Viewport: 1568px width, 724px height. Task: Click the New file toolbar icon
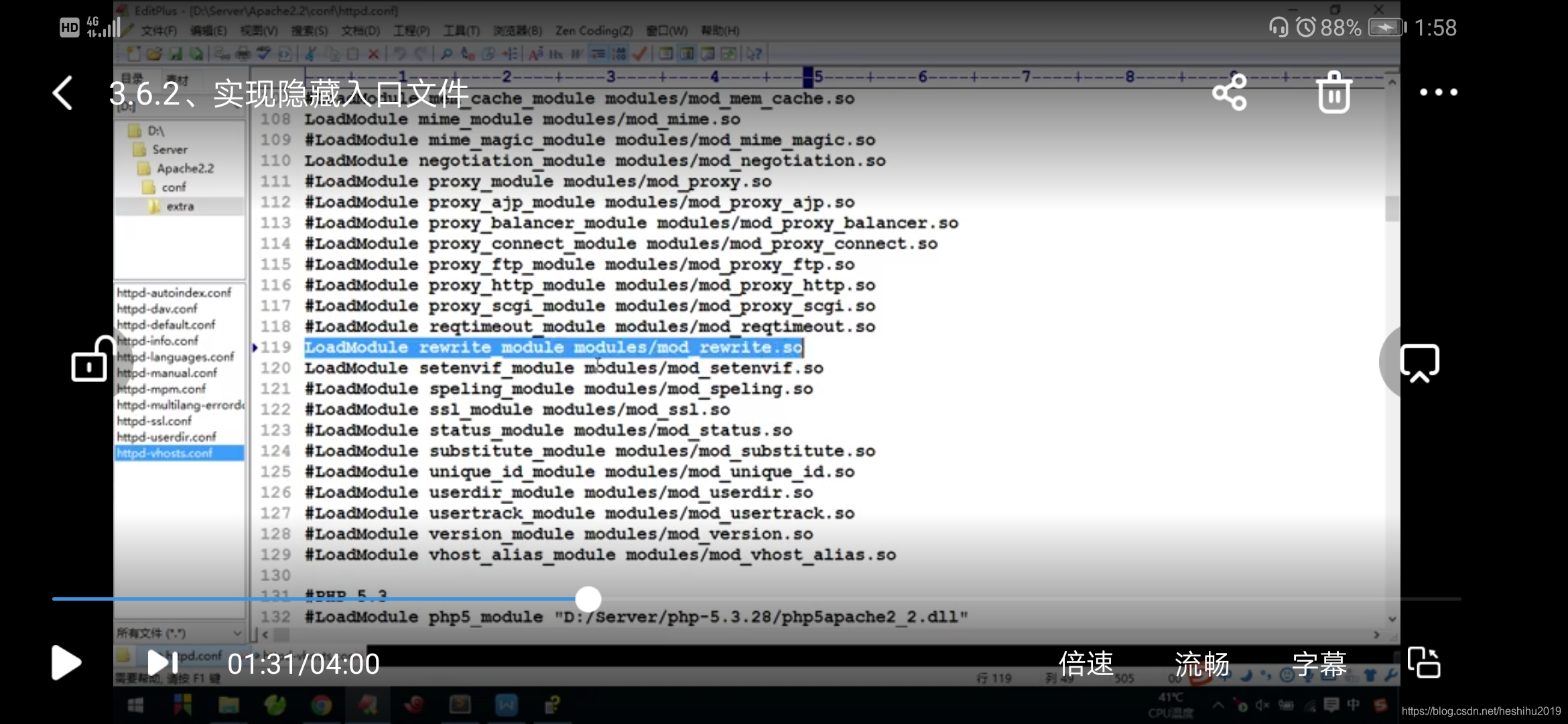coord(134,54)
